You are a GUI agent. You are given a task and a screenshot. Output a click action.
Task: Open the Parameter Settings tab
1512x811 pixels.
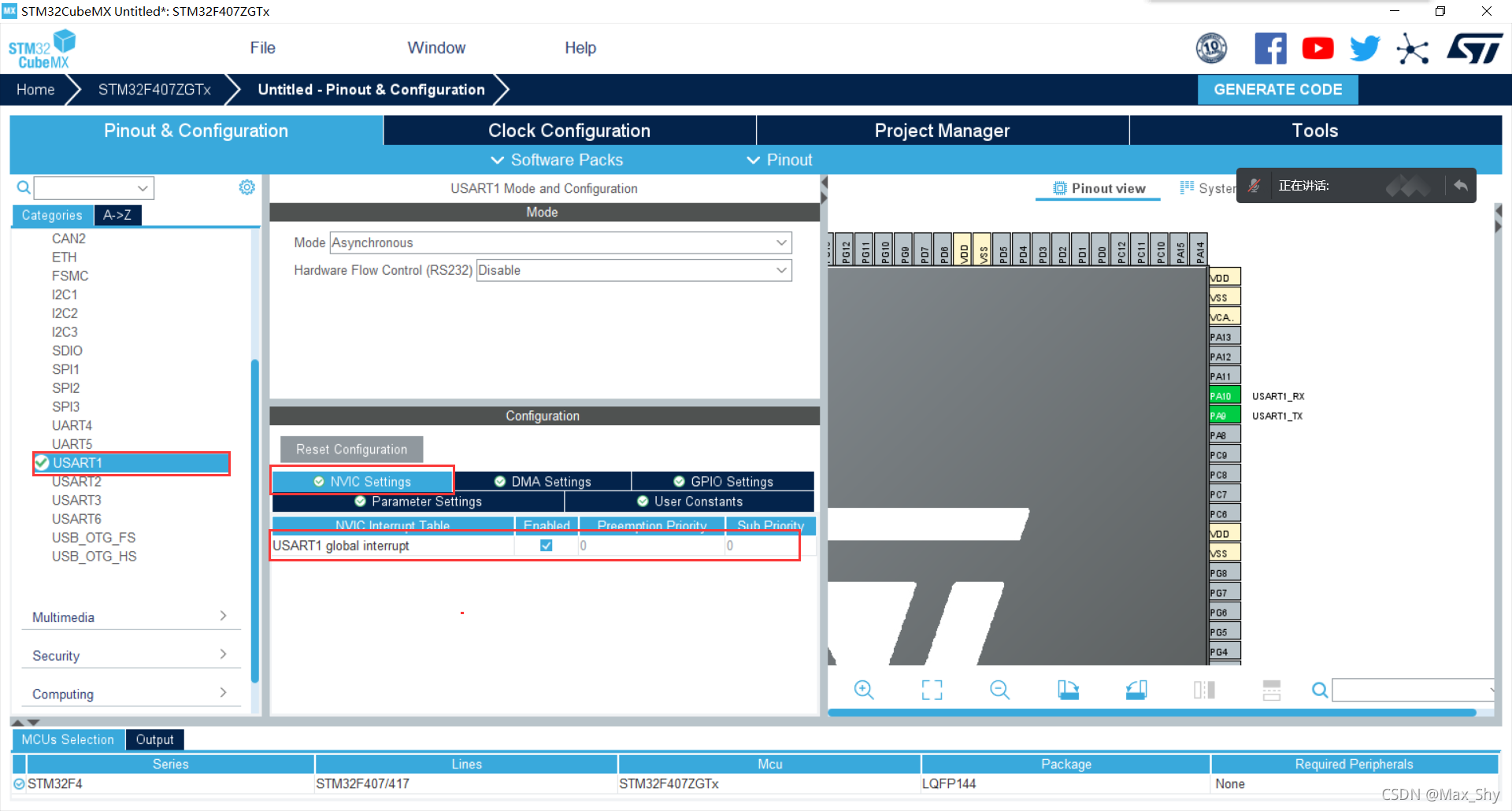(x=418, y=502)
